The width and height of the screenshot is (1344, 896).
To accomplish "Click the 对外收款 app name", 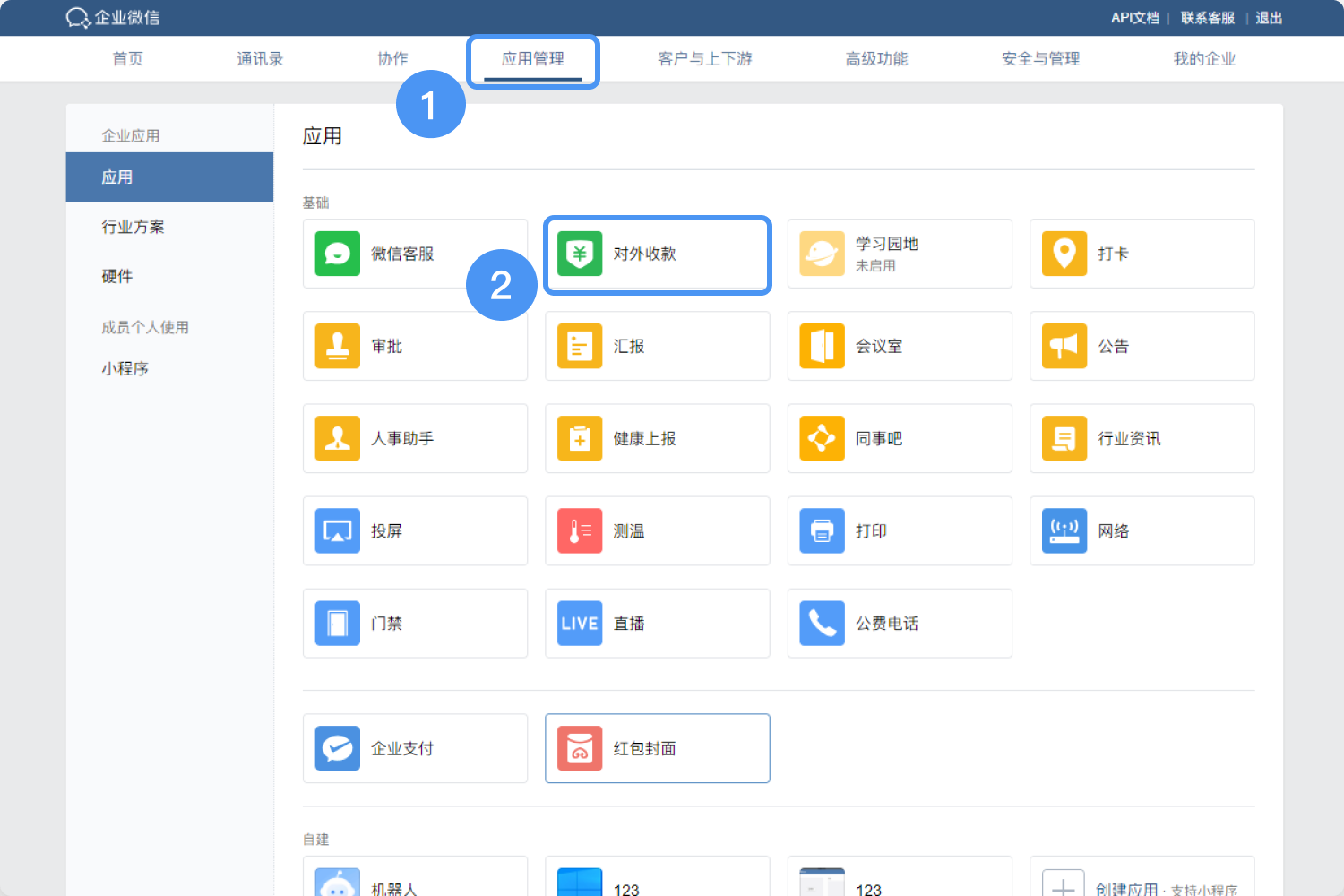I will point(644,254).
